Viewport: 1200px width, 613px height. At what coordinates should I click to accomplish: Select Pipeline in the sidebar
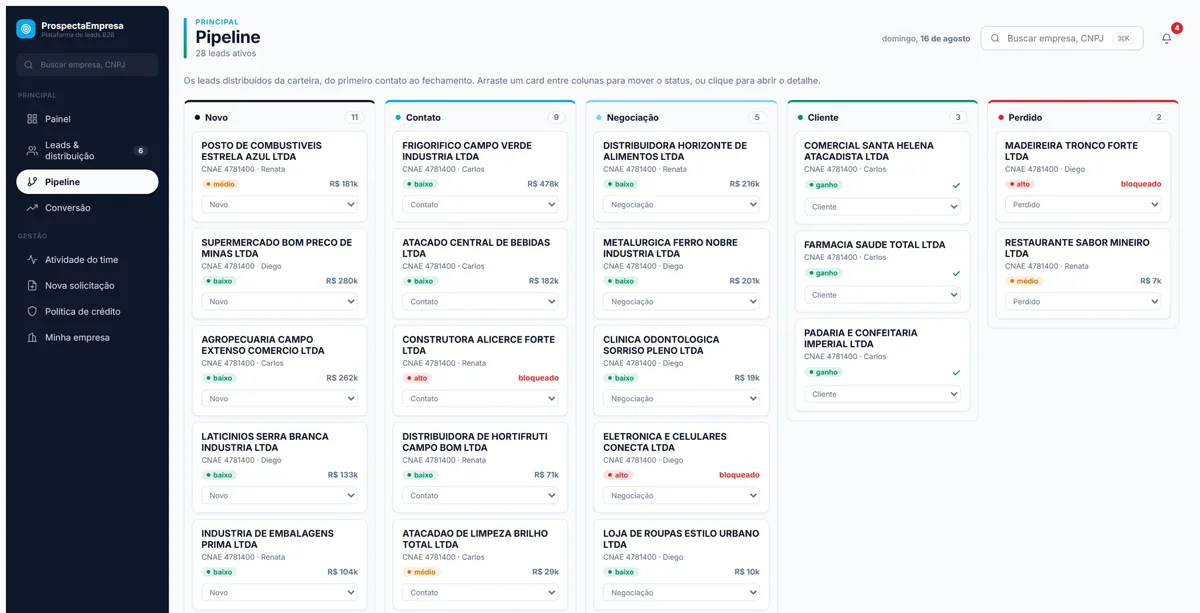[87, 182]
